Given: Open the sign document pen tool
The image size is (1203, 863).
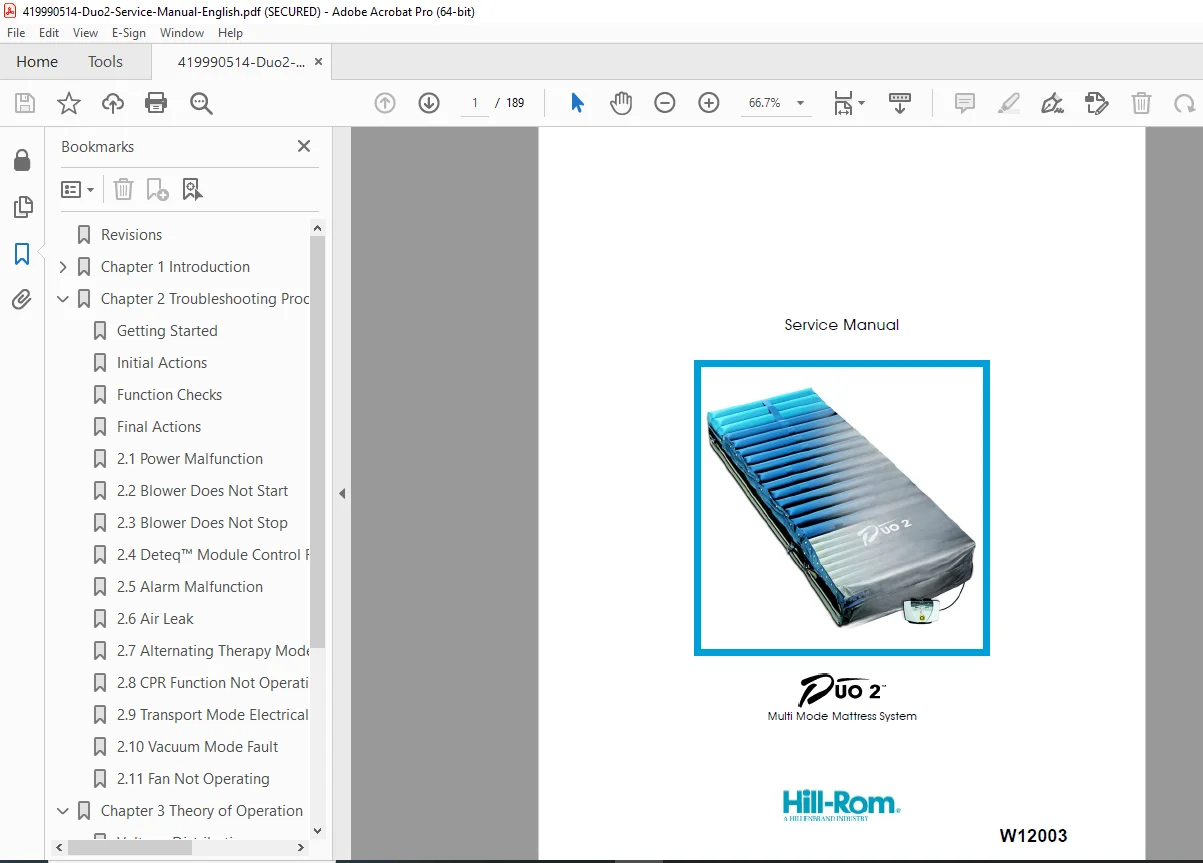Looking at the screenshot, I should pyautogui.click(x=1052, y=103).
